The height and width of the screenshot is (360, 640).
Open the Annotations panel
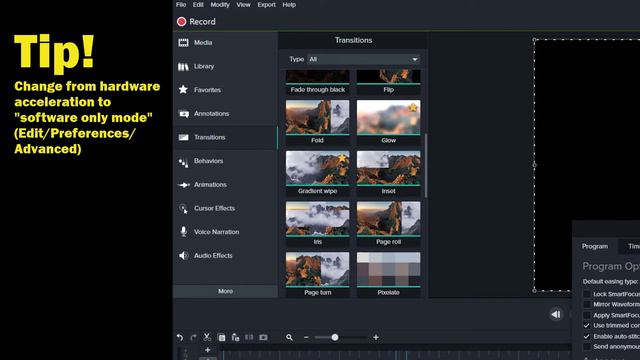coord(225,113)
